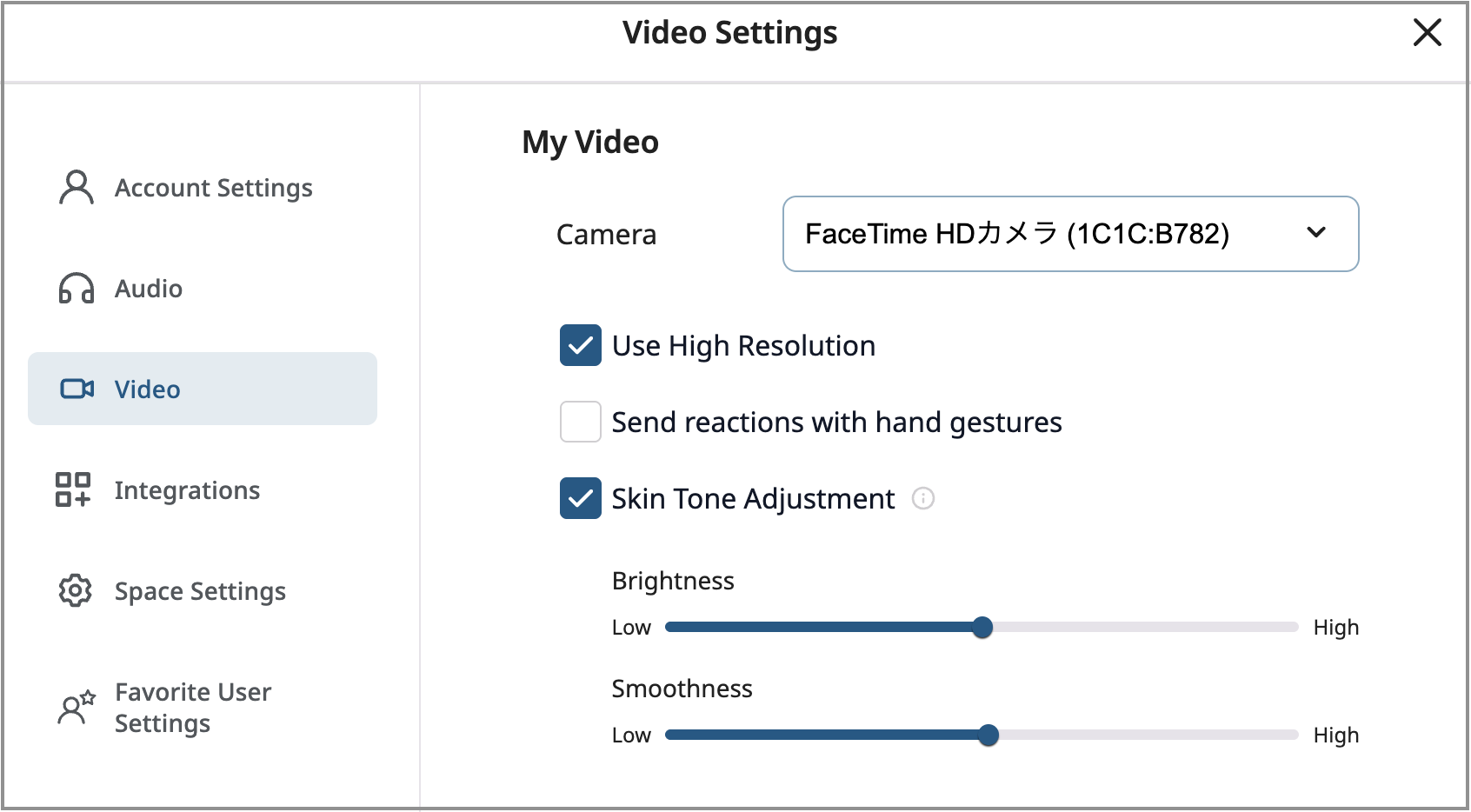Switch to the Integrations tab
This screenshot has width=1471, height=812.
tap(187, 490)
